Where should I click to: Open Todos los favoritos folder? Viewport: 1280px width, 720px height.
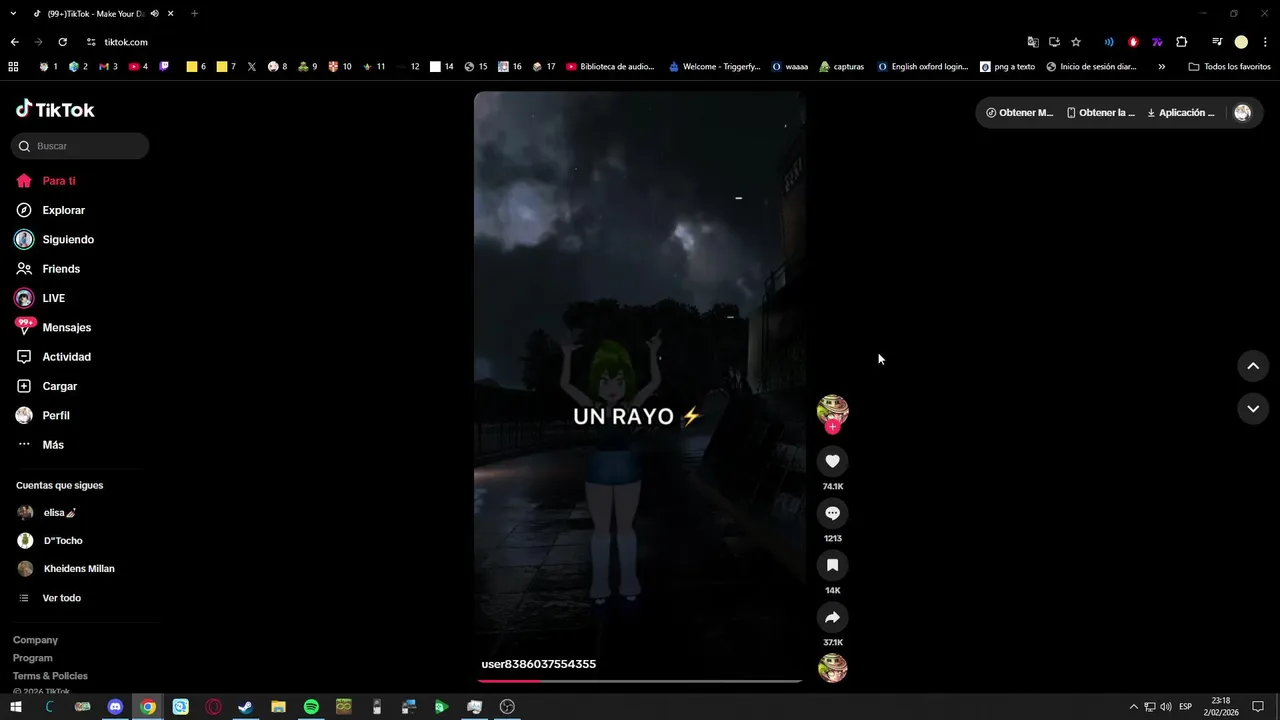click(1229, 67)
